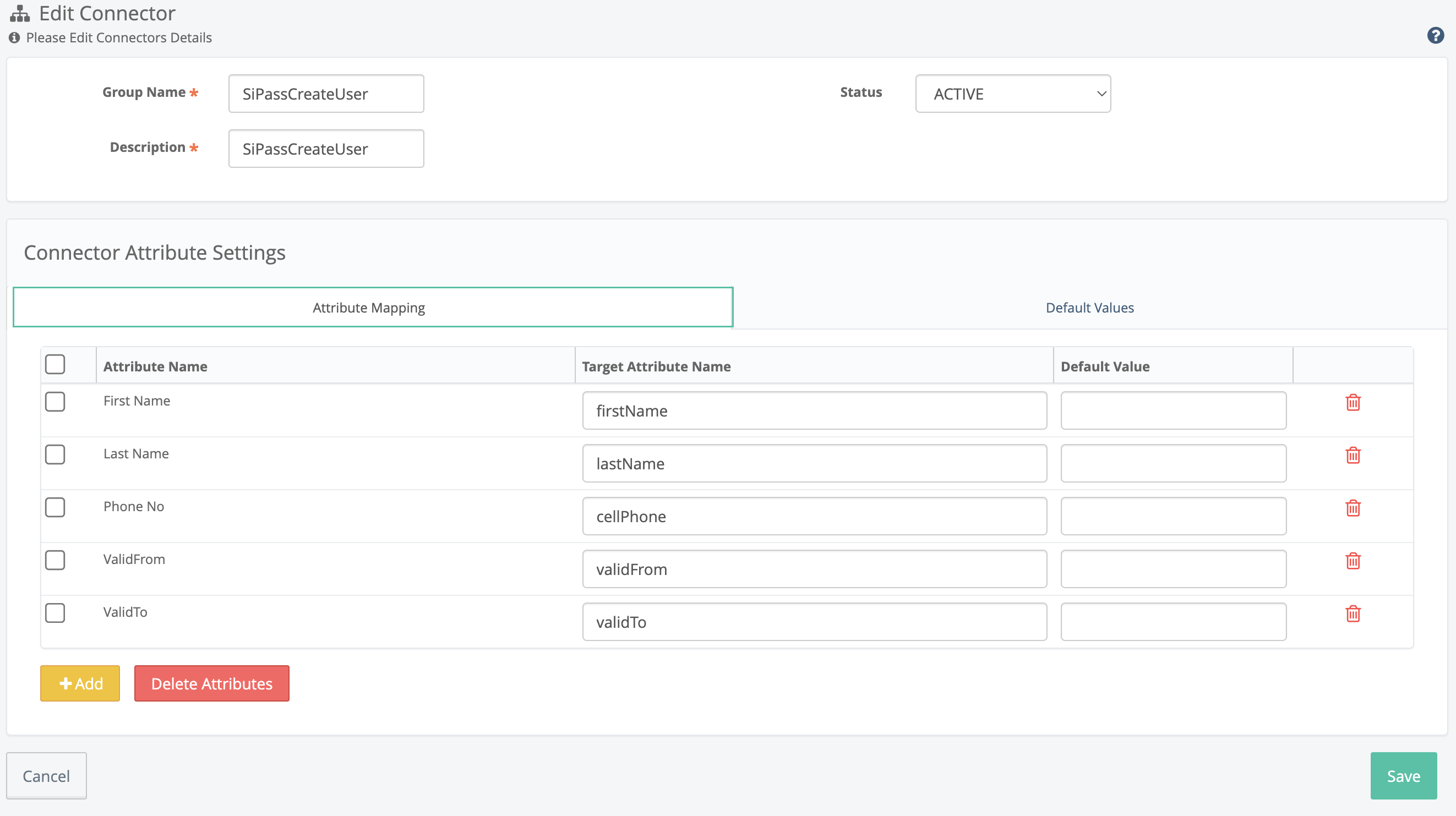The height and width of the screenshot is (816, 1456).
Task: Click the ValidTo attribute label
Action: coord(126,612)
